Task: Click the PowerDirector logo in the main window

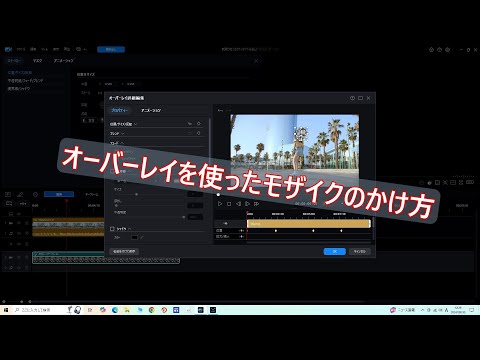Action: click(x=8, y=49)
